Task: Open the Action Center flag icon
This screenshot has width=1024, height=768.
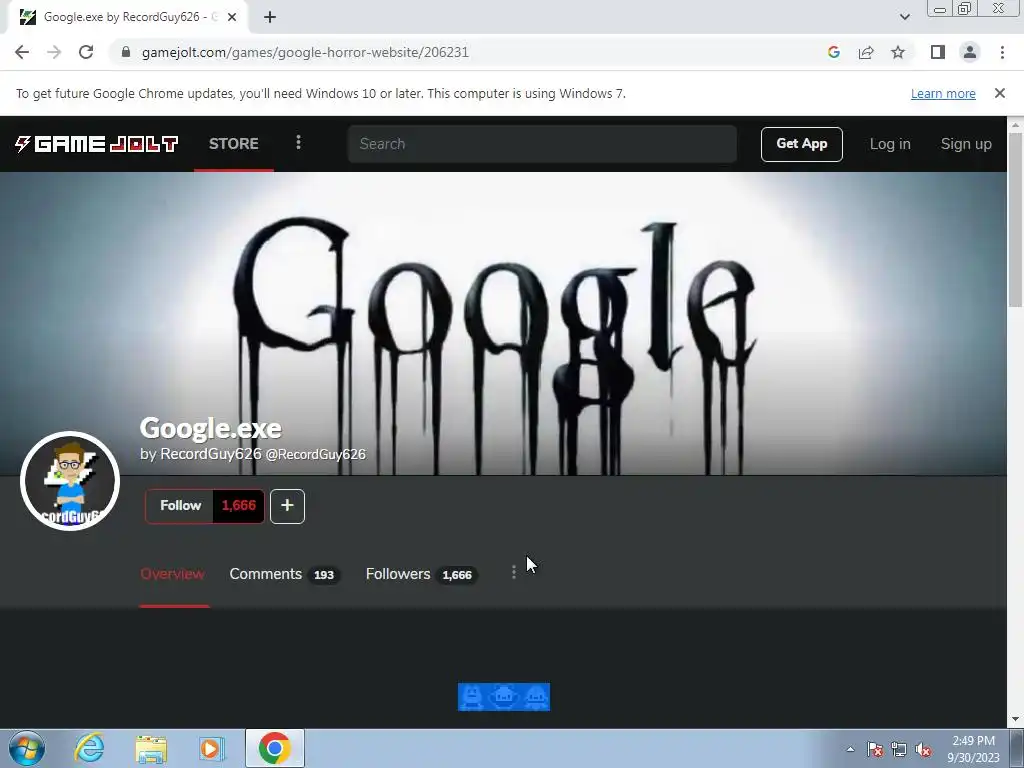Action: pyautogui.click(x=875, y=749)
